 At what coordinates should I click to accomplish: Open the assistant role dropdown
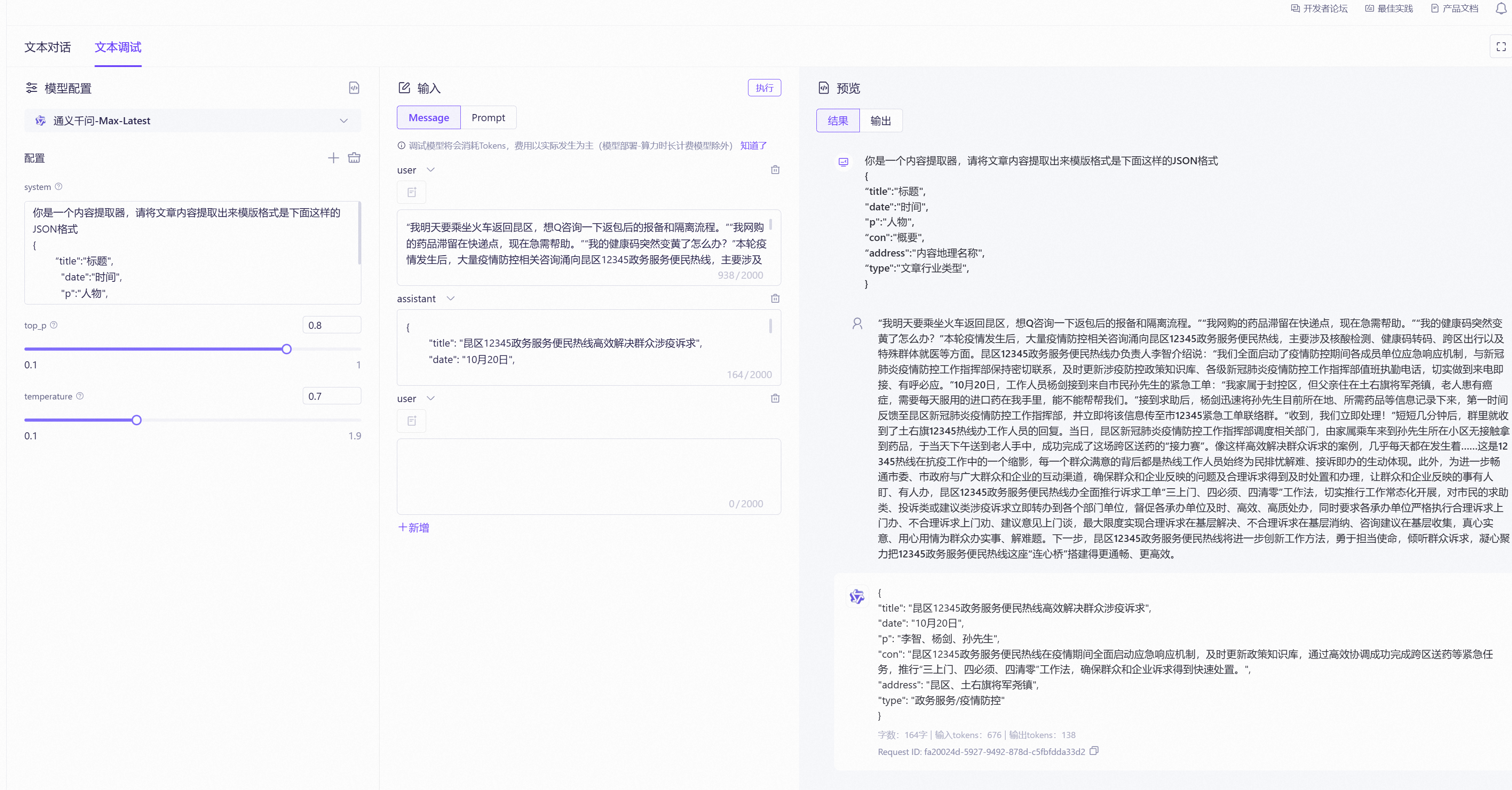(x=450, y=299)
